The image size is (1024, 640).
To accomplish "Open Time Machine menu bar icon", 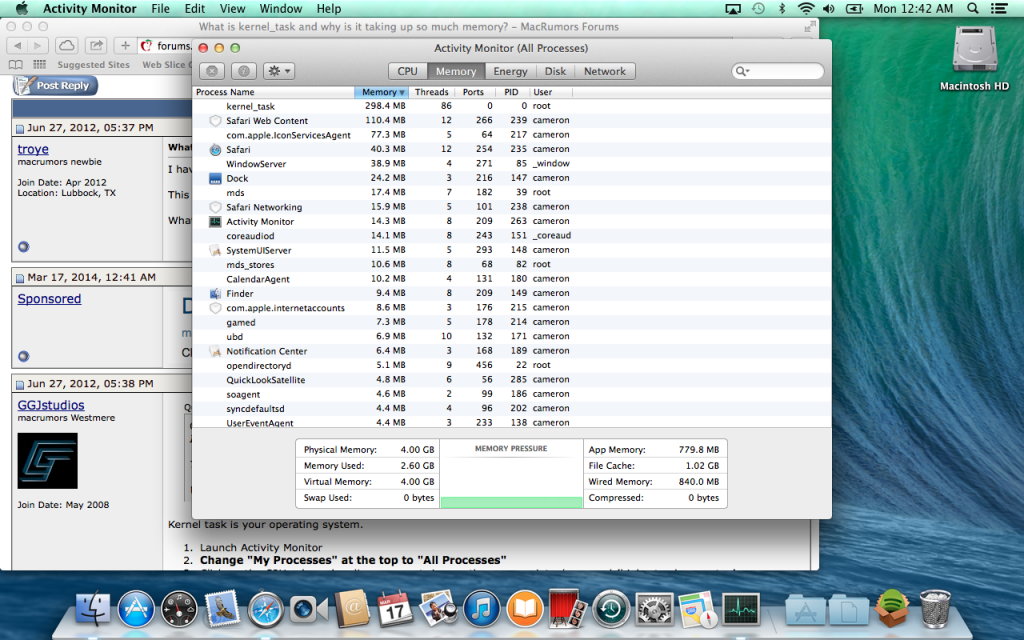I will click(x=758, y=8).
